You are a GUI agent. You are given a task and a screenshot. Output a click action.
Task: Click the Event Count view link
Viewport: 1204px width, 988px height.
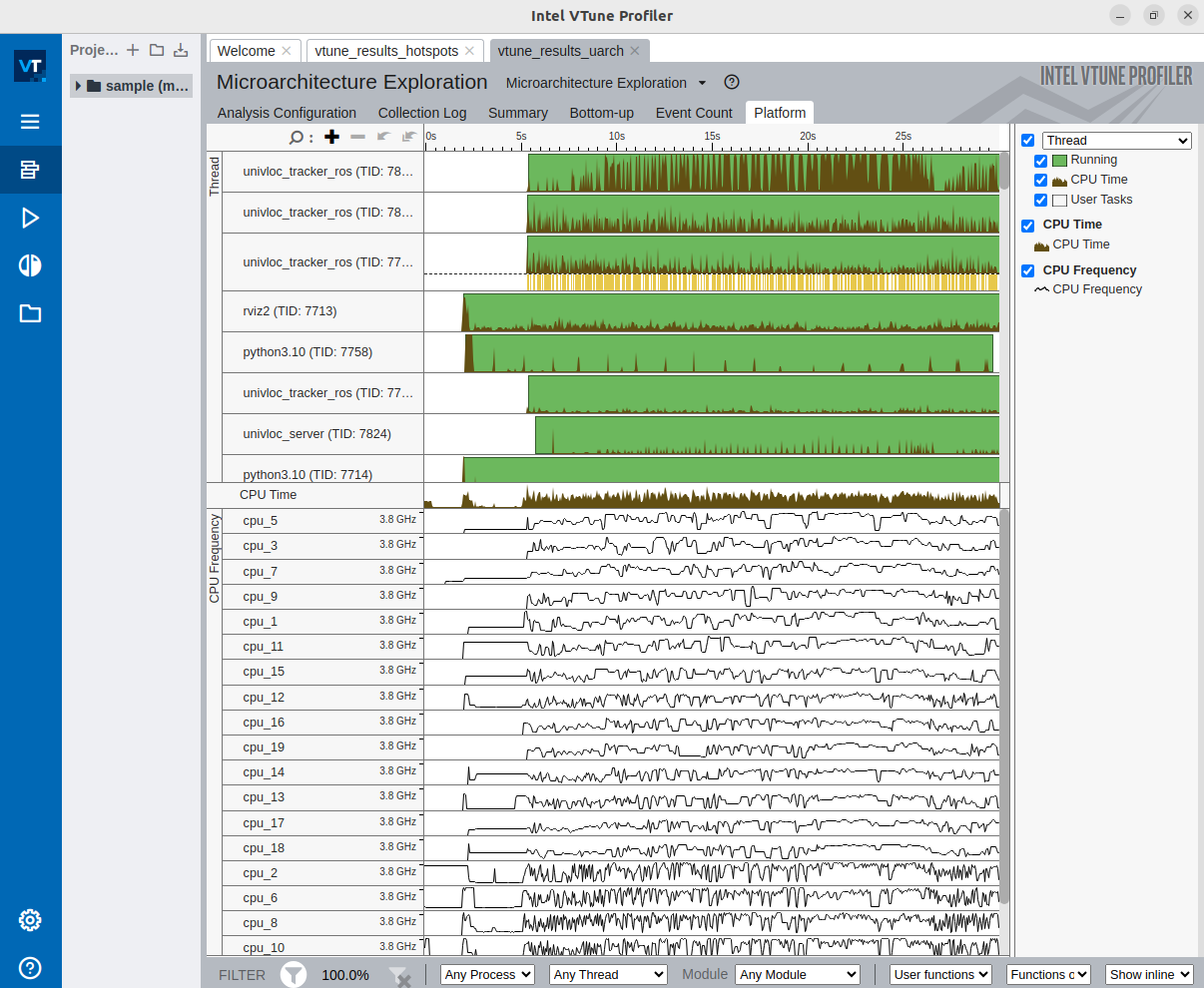pos(694,113)
